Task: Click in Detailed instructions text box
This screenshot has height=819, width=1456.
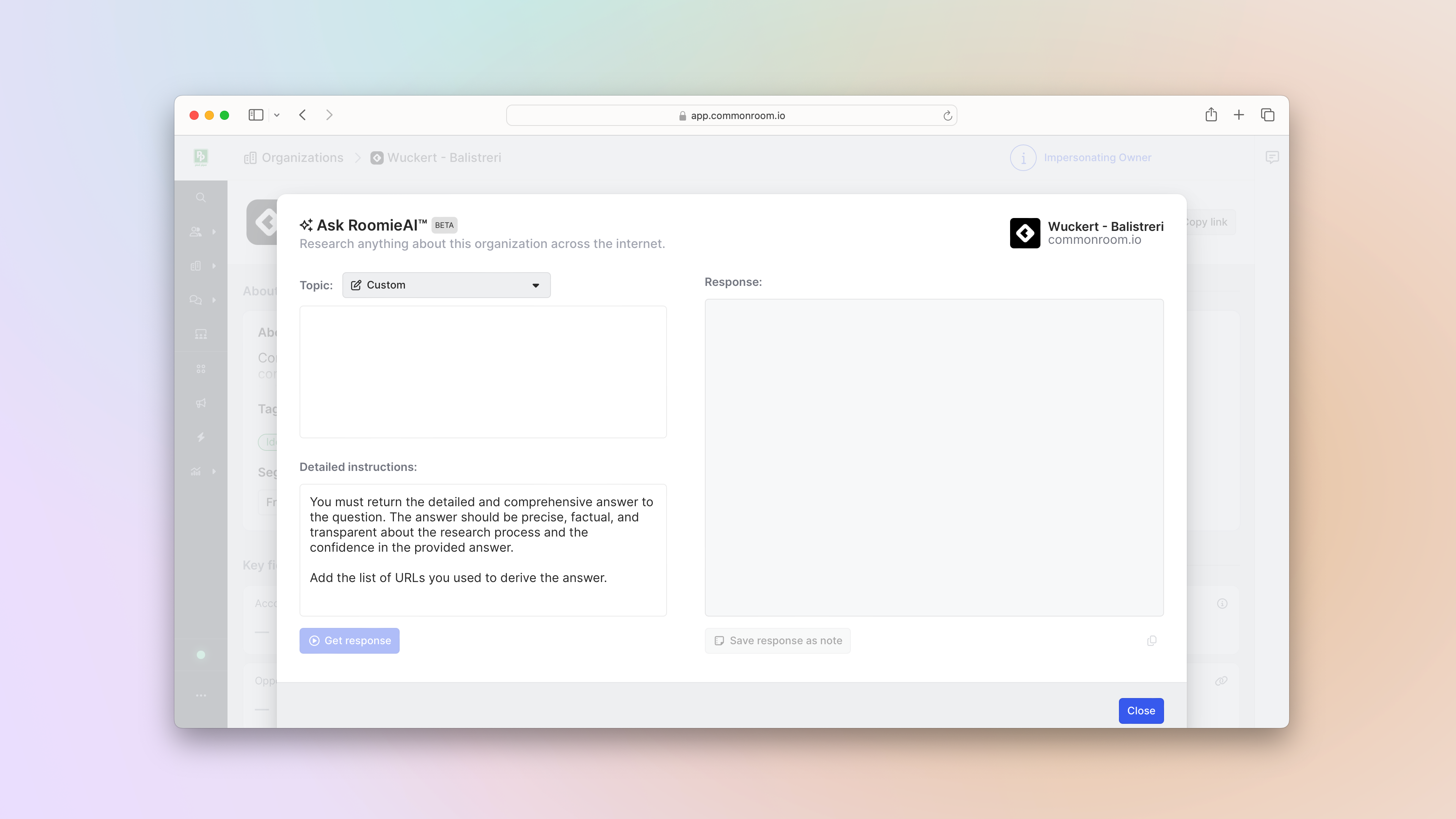Action: [x=483, y=549]
